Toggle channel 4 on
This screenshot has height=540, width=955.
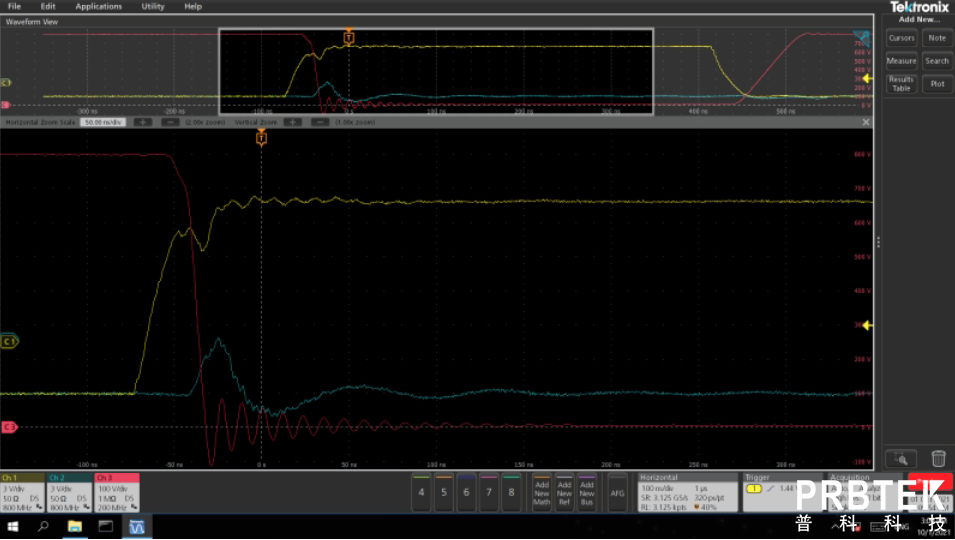421,492
